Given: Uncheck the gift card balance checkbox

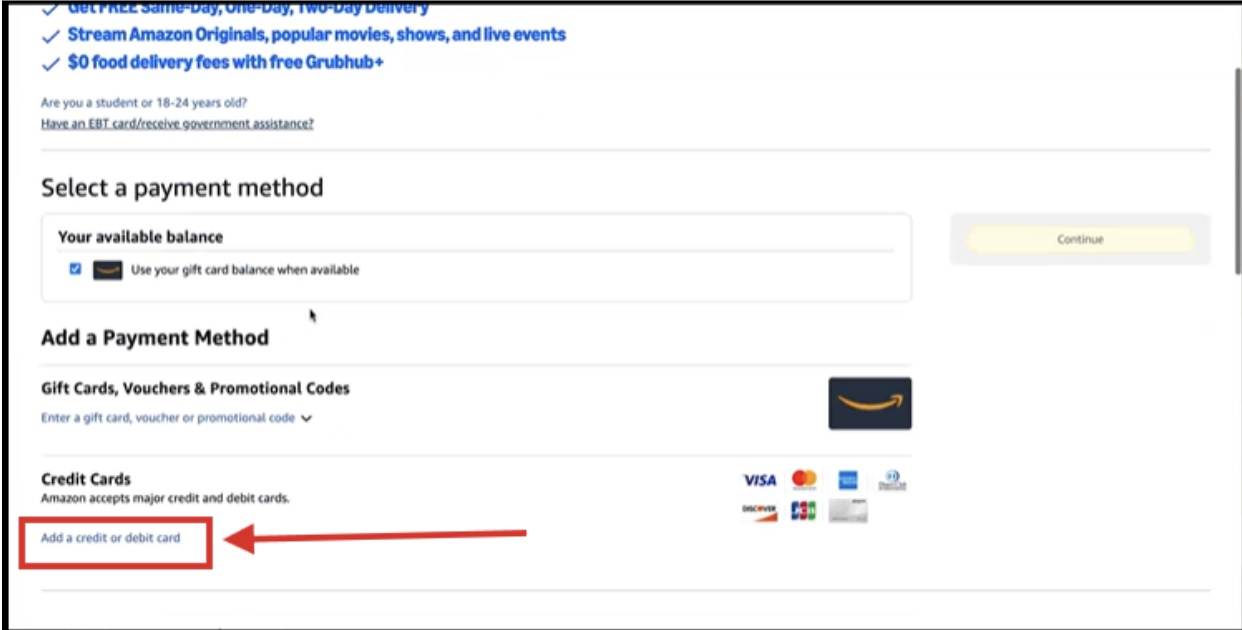Looking at the screenshot, I should (x=76, y=269).
